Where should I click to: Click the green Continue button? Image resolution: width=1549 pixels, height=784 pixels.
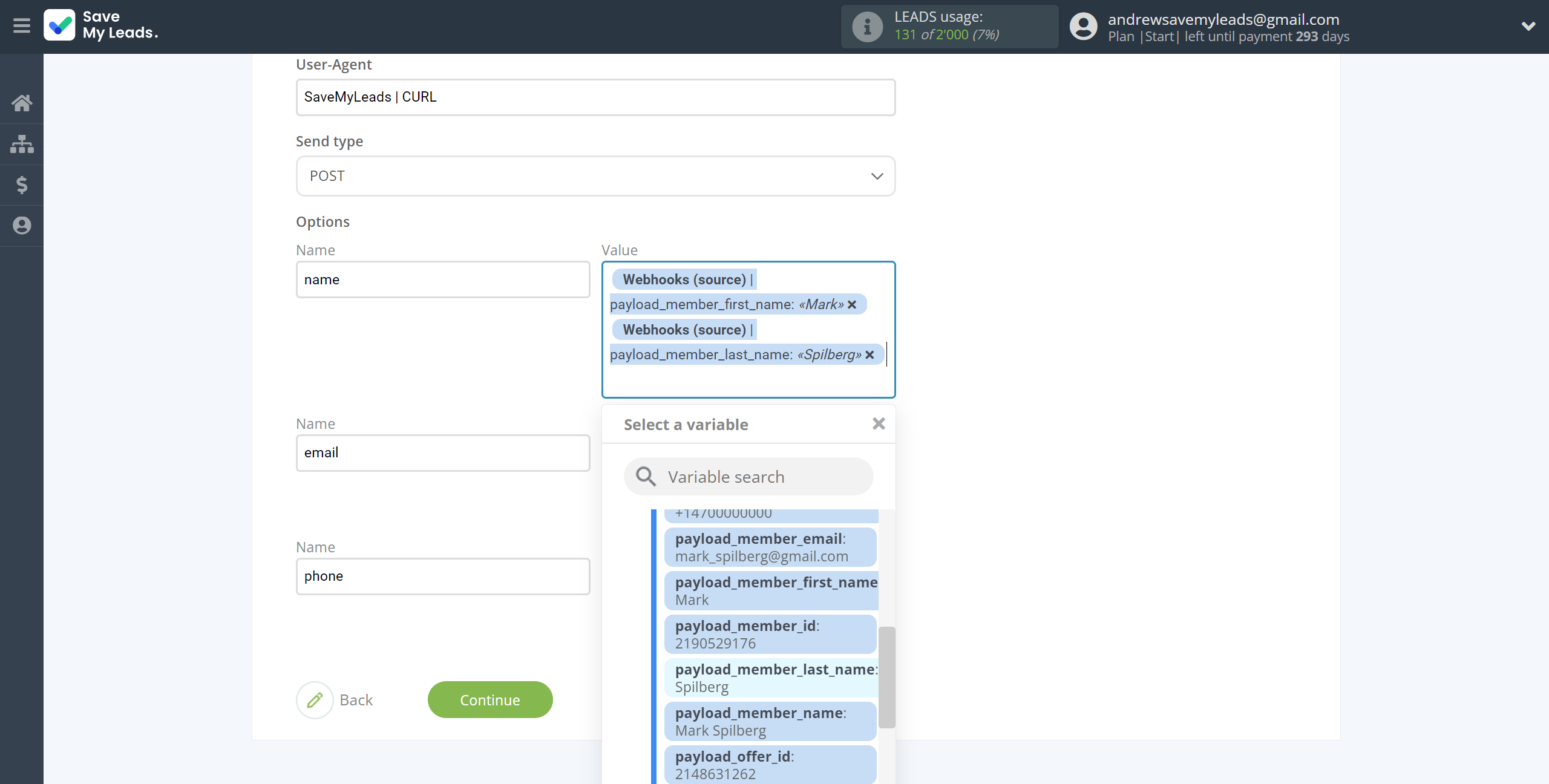point(490,700)
